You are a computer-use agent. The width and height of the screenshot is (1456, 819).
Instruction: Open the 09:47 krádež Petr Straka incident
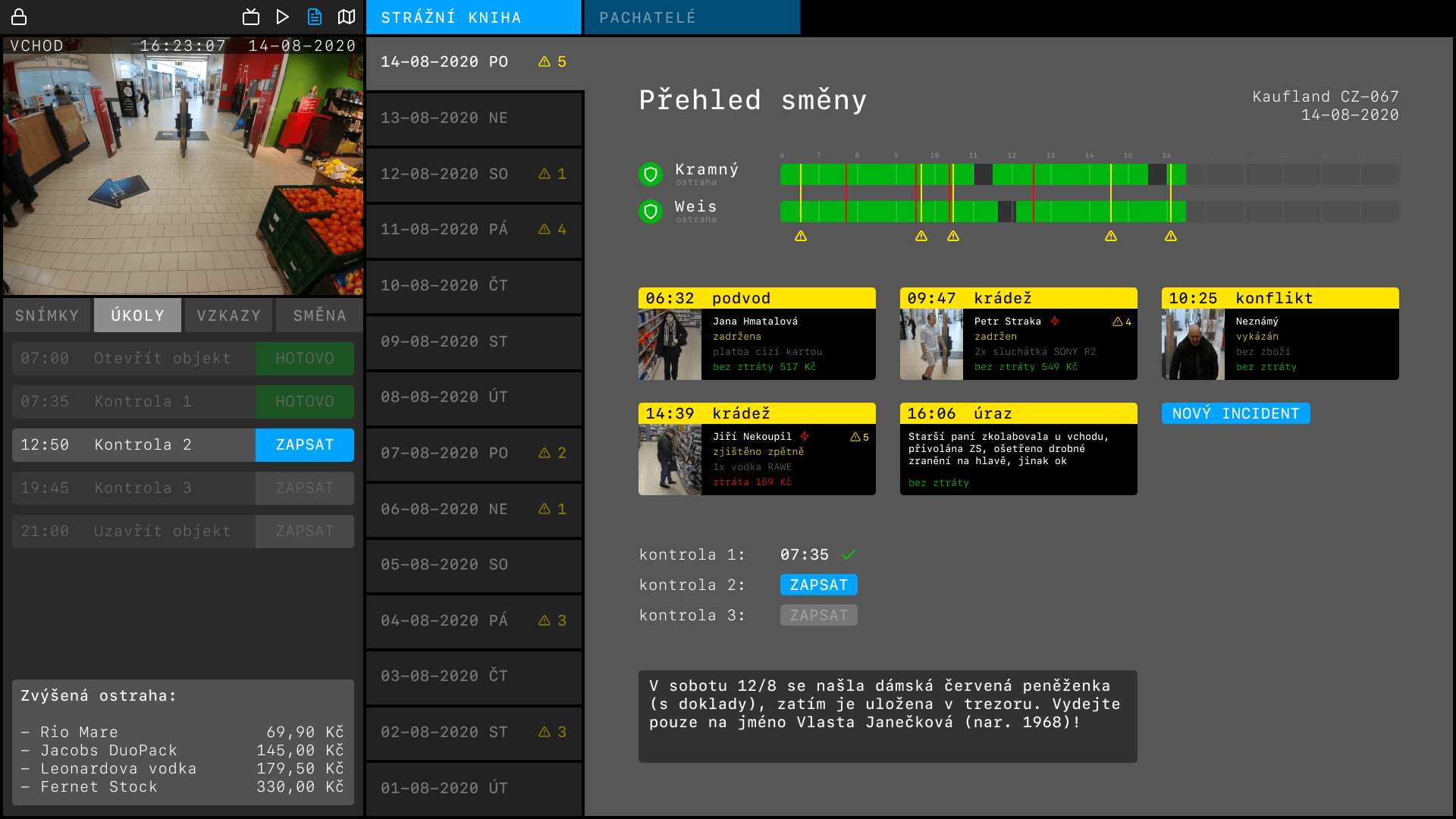[x=1018, y=334]
